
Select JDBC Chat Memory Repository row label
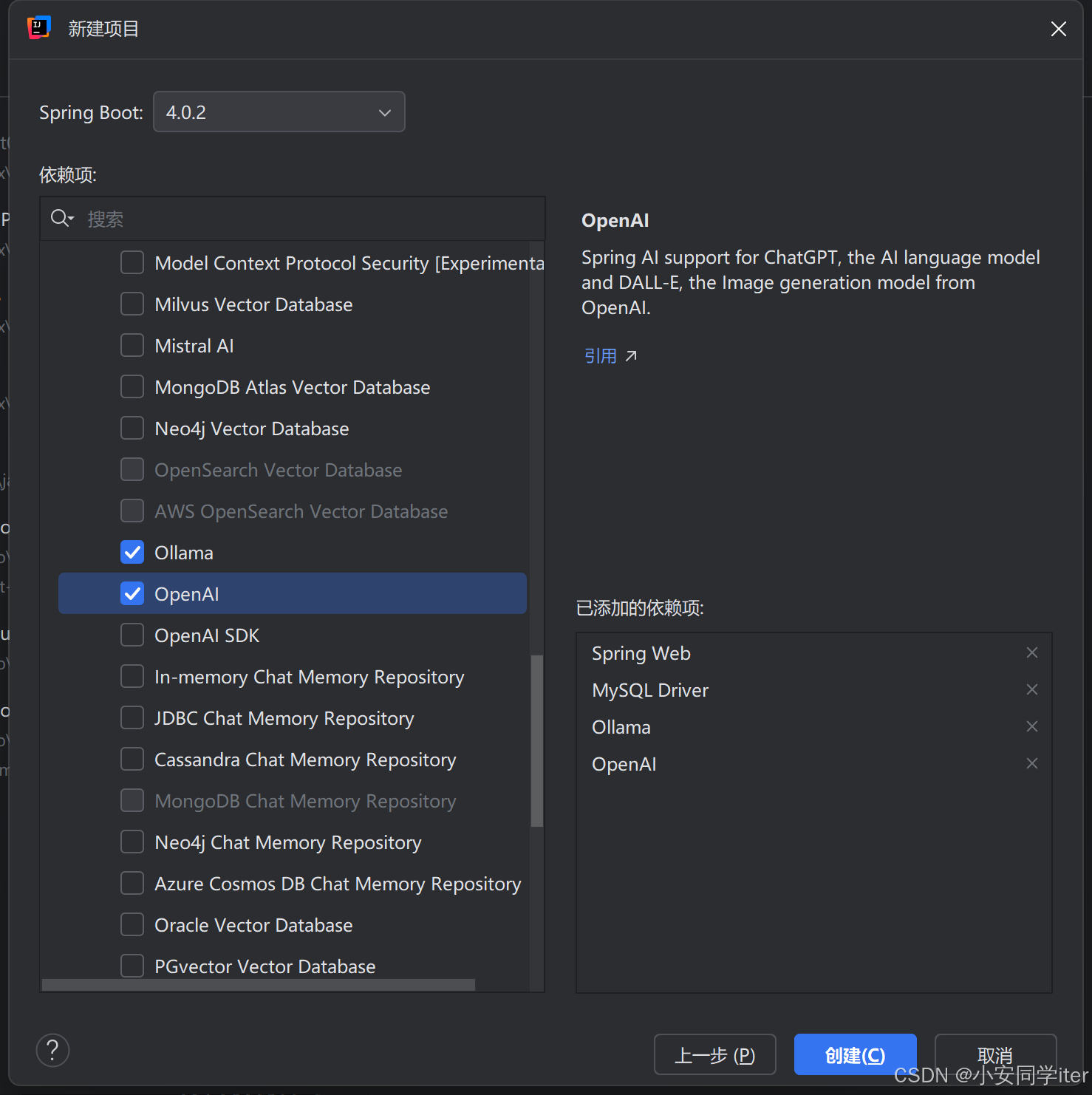tap(284, 718)
